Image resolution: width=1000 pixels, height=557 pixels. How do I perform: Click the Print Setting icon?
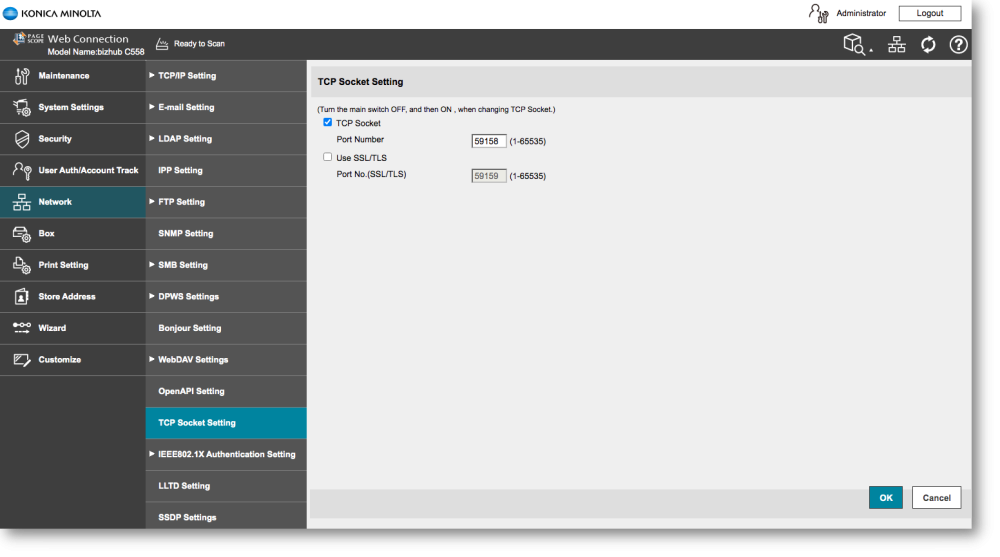tap(22, 265)
